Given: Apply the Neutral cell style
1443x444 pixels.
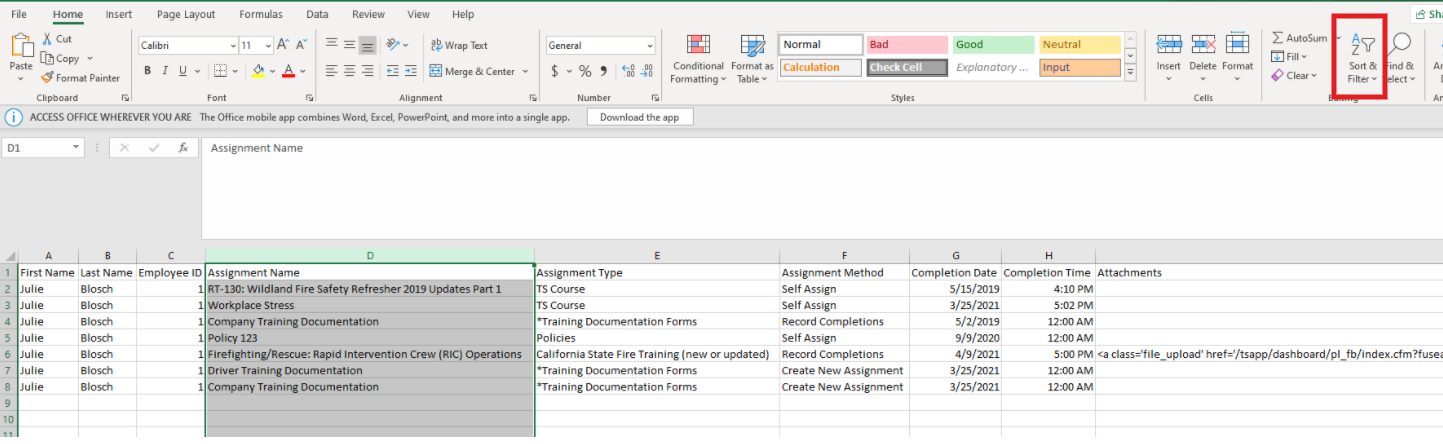Looking at the screenshot, I should pos(1079,45).
